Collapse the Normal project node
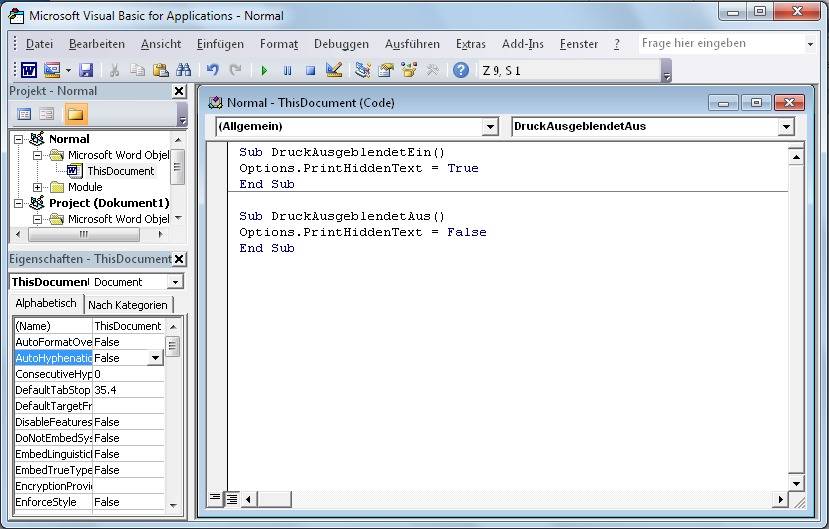Image resolution: width=829 pixels, height=529 pixels. tap(19, 140)
